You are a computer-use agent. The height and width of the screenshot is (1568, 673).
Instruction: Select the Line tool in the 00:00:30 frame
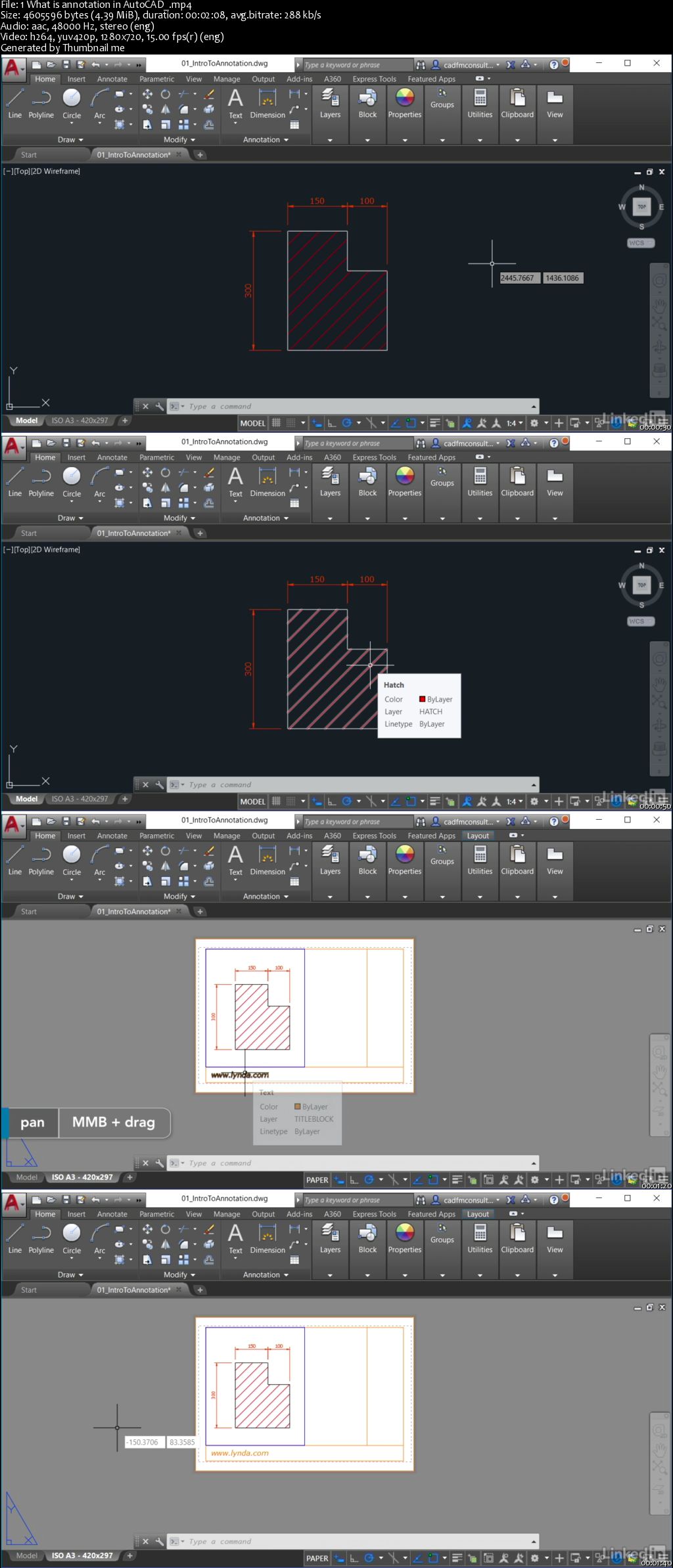(x=15, y=103)
